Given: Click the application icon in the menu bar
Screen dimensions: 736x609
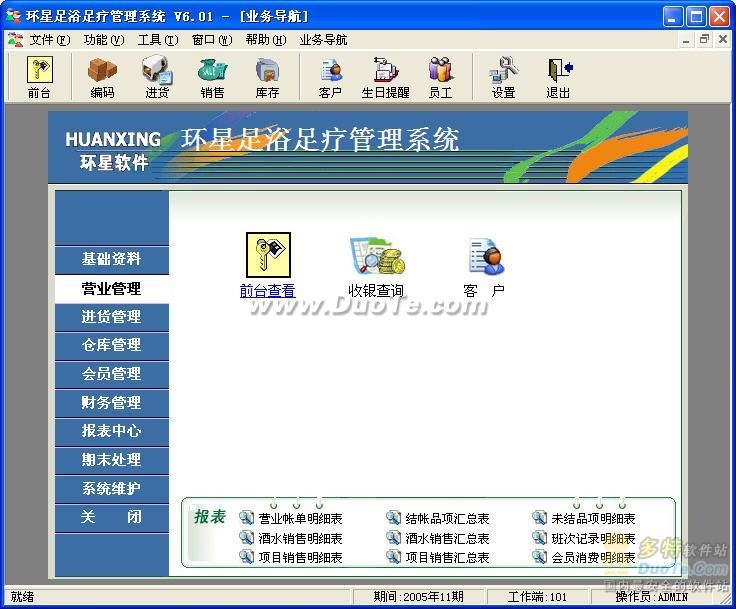Looking at the screenshot, I should tap(15, 40).
